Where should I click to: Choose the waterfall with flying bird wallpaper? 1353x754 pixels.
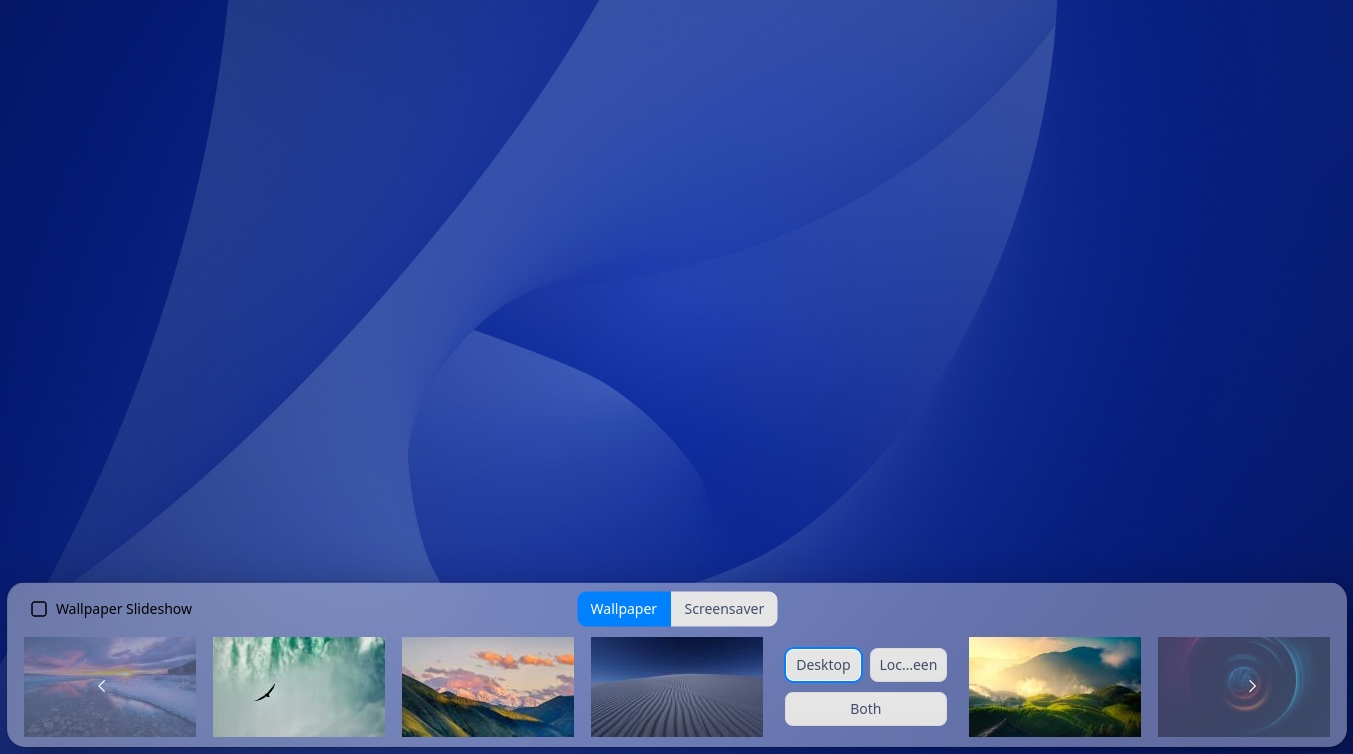[x=298, y=686]
